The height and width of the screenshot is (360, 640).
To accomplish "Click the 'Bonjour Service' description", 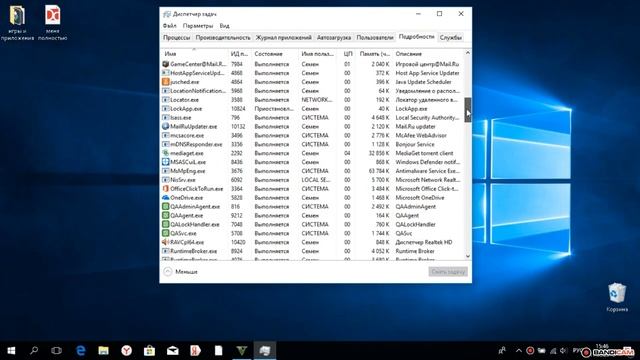I will [x=415, y=144].
